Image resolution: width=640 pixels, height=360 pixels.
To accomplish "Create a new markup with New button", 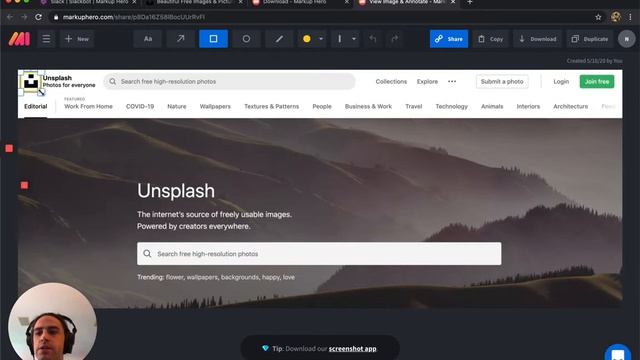I will tap(77, 39).
